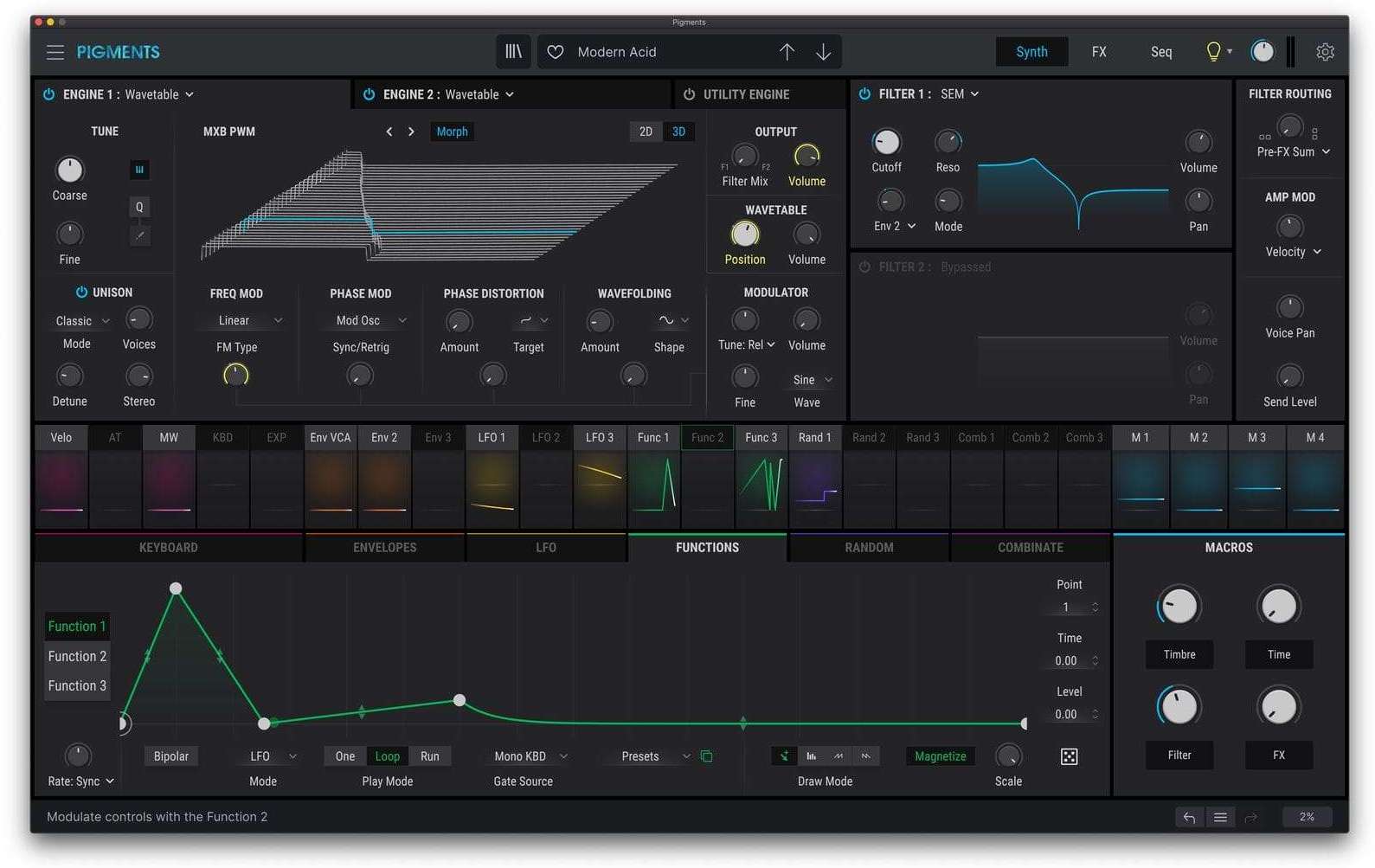
Task: Select the step bars draw mode icon
Action: [812, 756]
